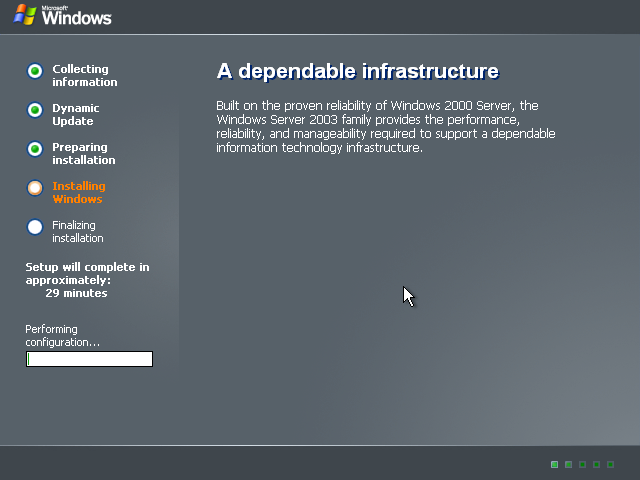Click the paragraph about Windows Server 2003 family
Viewport: 640px width, 480px height.
[x=386, y=127]
